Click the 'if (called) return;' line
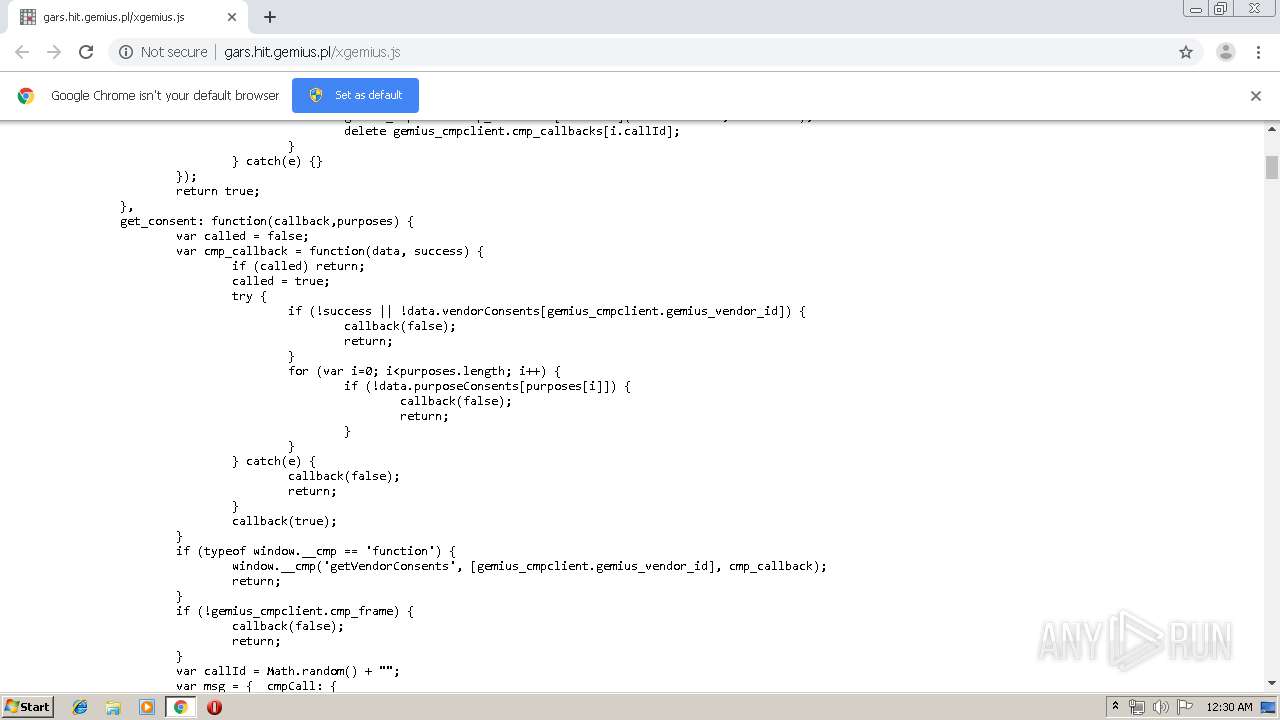Screen dimensions: 1280x720 298,266
